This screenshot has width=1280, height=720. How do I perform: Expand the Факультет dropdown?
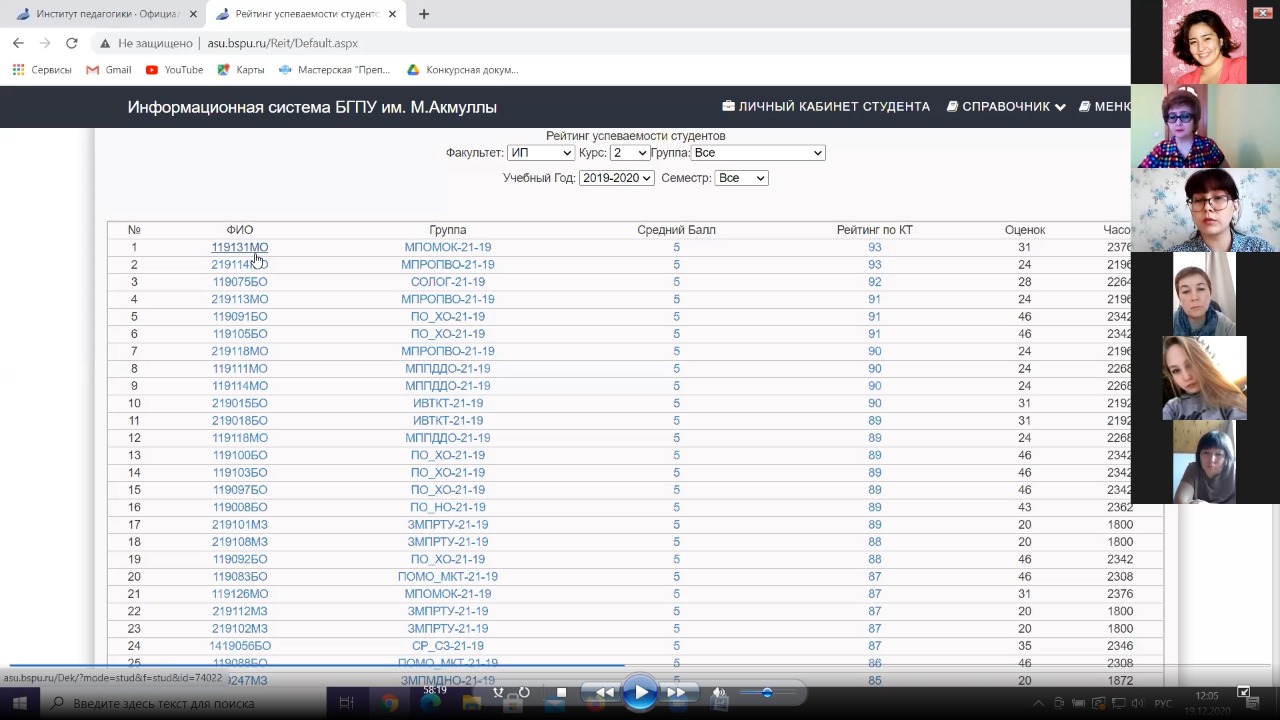pos(540,153)
